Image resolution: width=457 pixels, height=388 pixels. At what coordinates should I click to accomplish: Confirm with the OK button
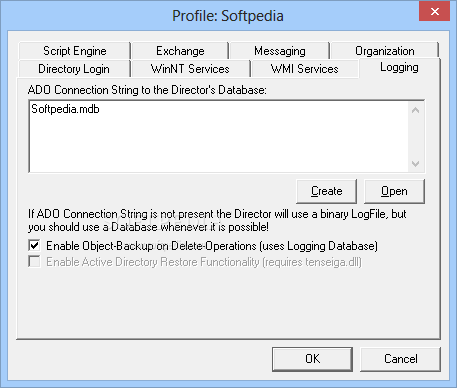(x=312, y=359)
